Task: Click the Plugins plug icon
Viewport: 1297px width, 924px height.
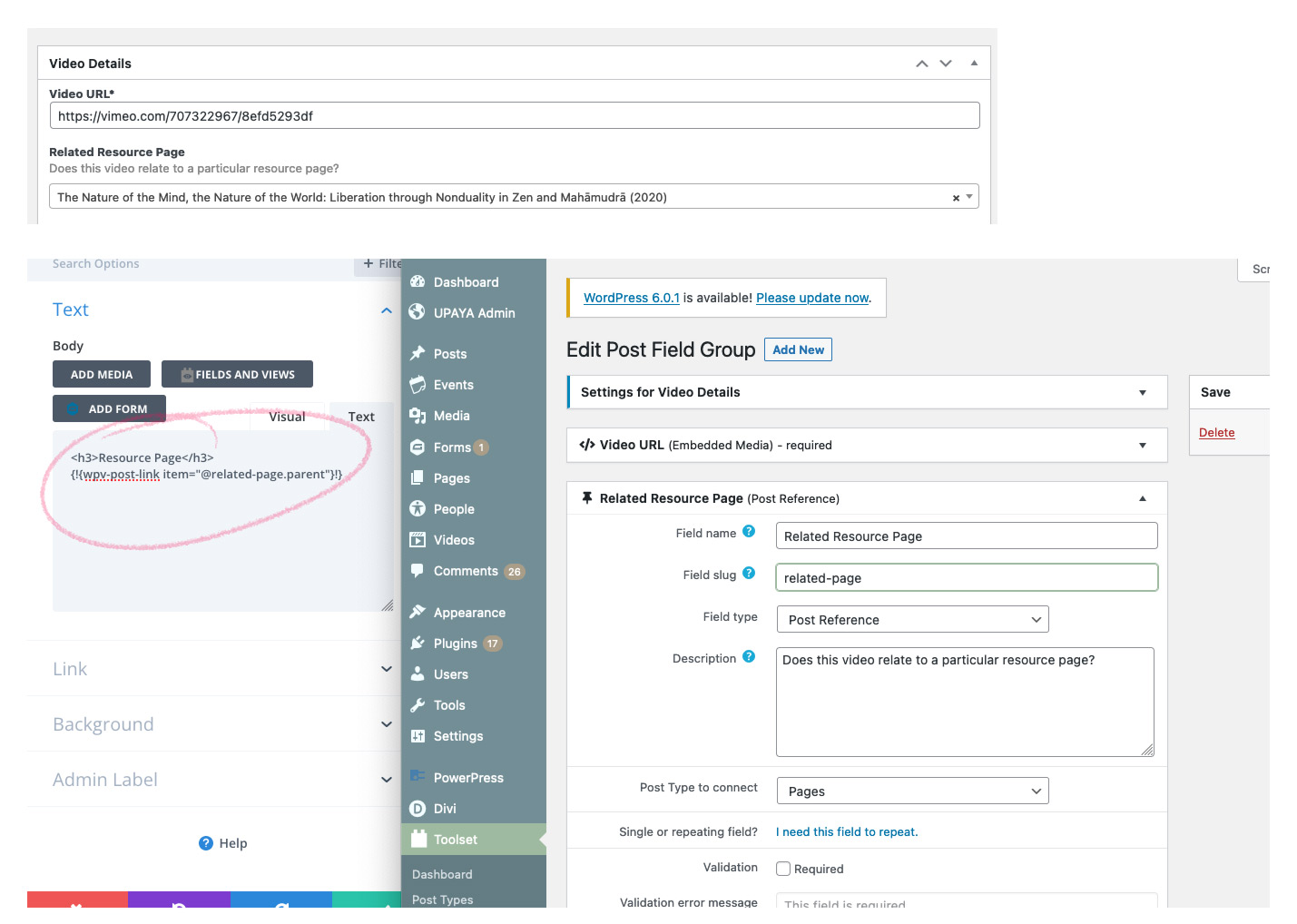Action: point(418,643)
